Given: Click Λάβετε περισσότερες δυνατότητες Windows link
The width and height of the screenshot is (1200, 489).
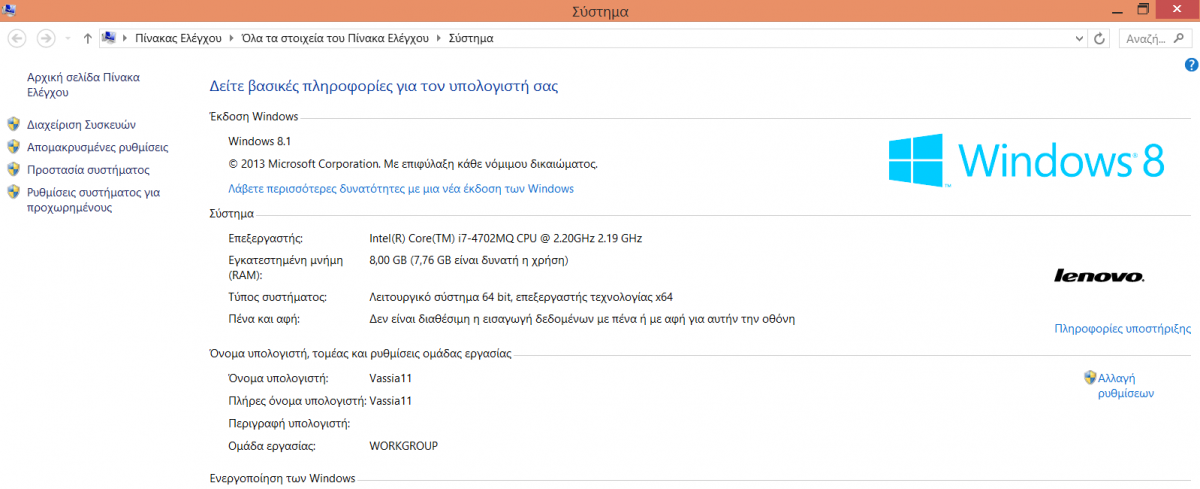Looking at the screenshot, I should (x=401, y=188).
